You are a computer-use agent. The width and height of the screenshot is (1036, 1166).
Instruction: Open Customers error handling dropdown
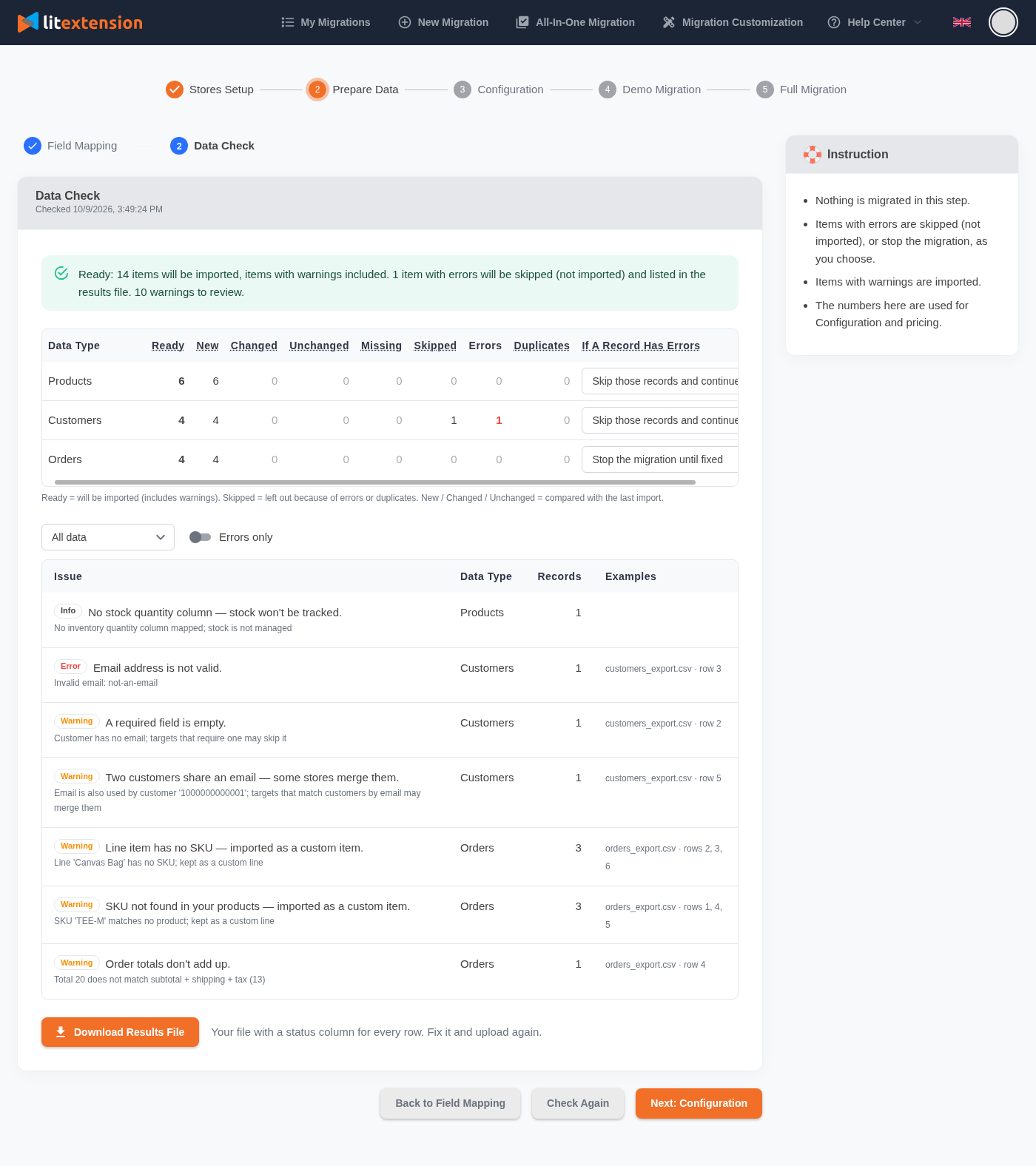[x=660, y=420]
